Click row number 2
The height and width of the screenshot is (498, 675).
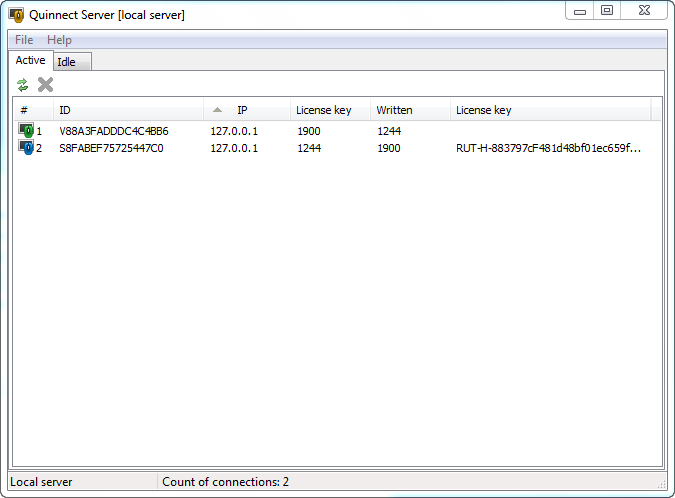[39, 148]
